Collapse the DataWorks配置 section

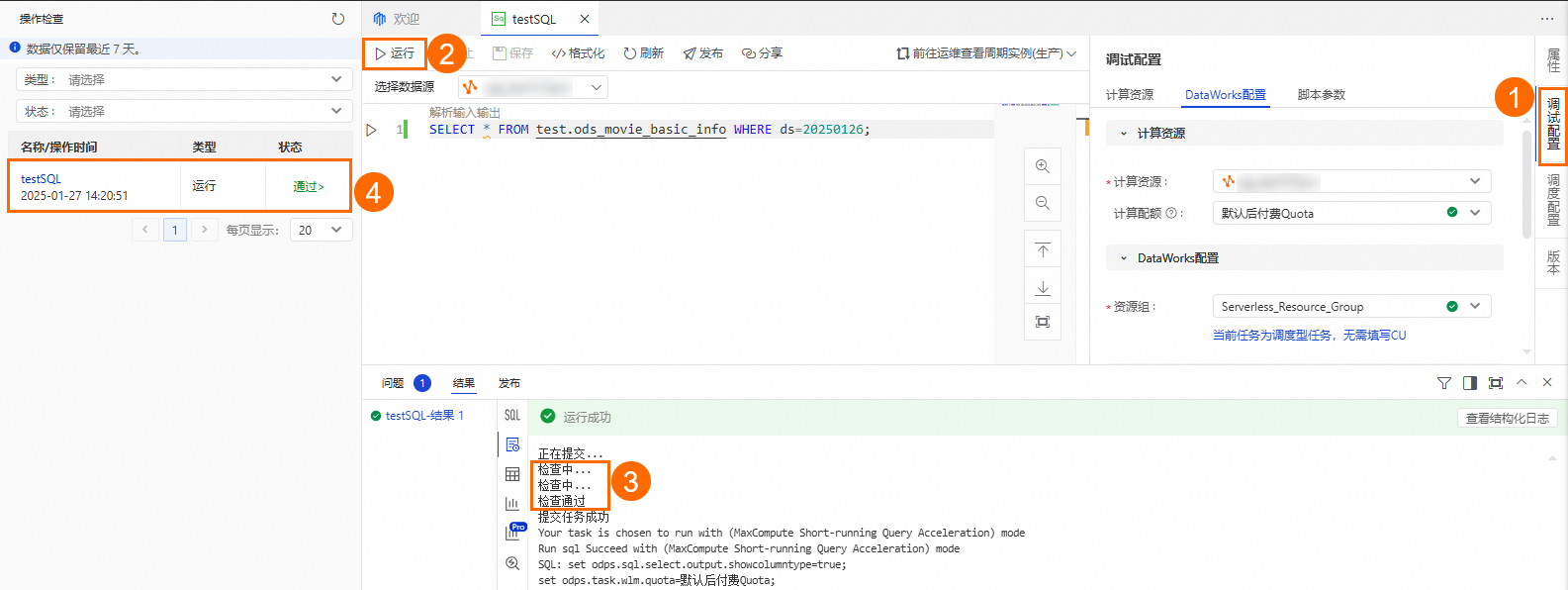[x=1124, y=258]
